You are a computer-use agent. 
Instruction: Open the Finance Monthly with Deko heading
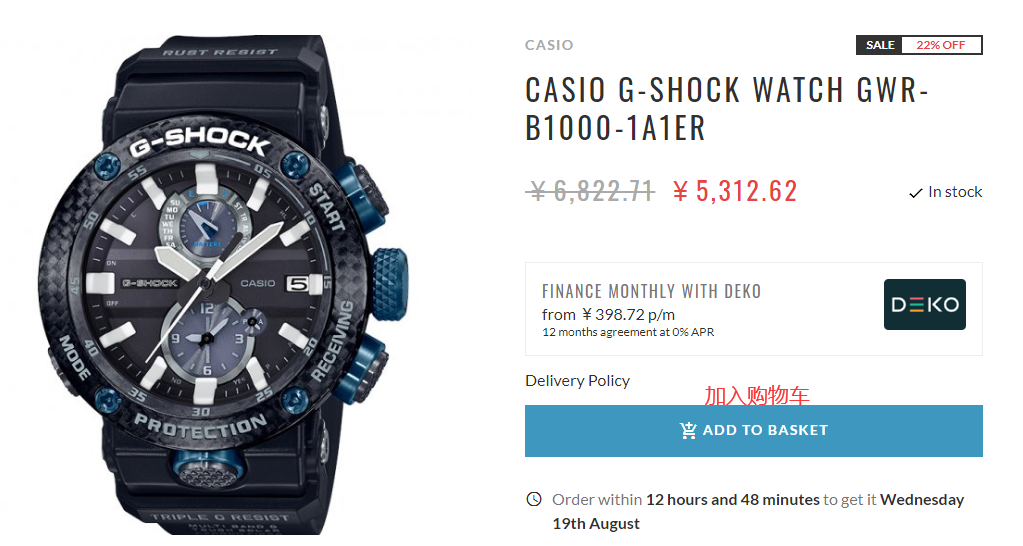tap(651, 292)
